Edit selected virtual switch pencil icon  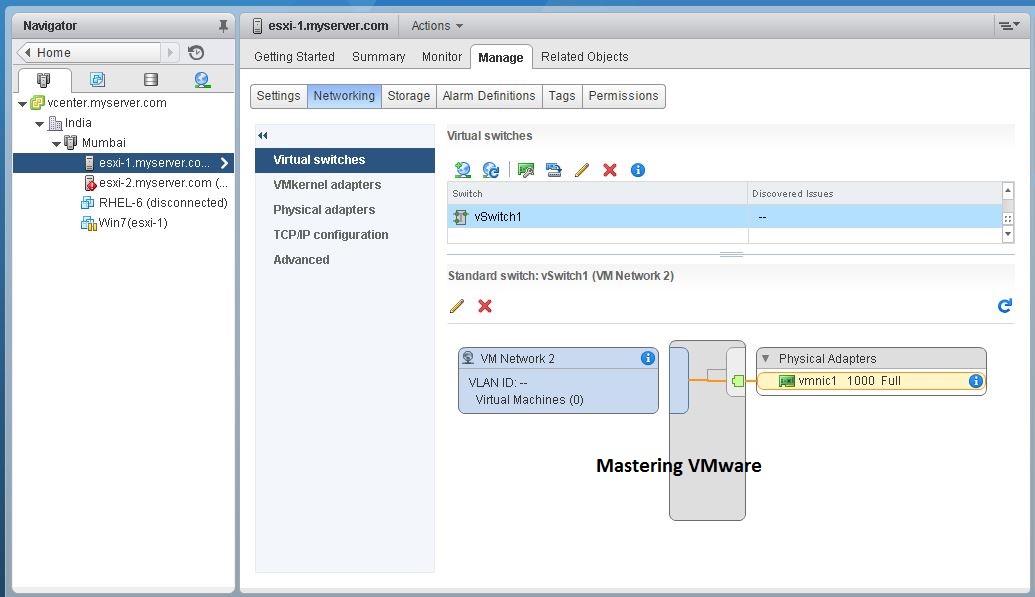pos(582,170)
